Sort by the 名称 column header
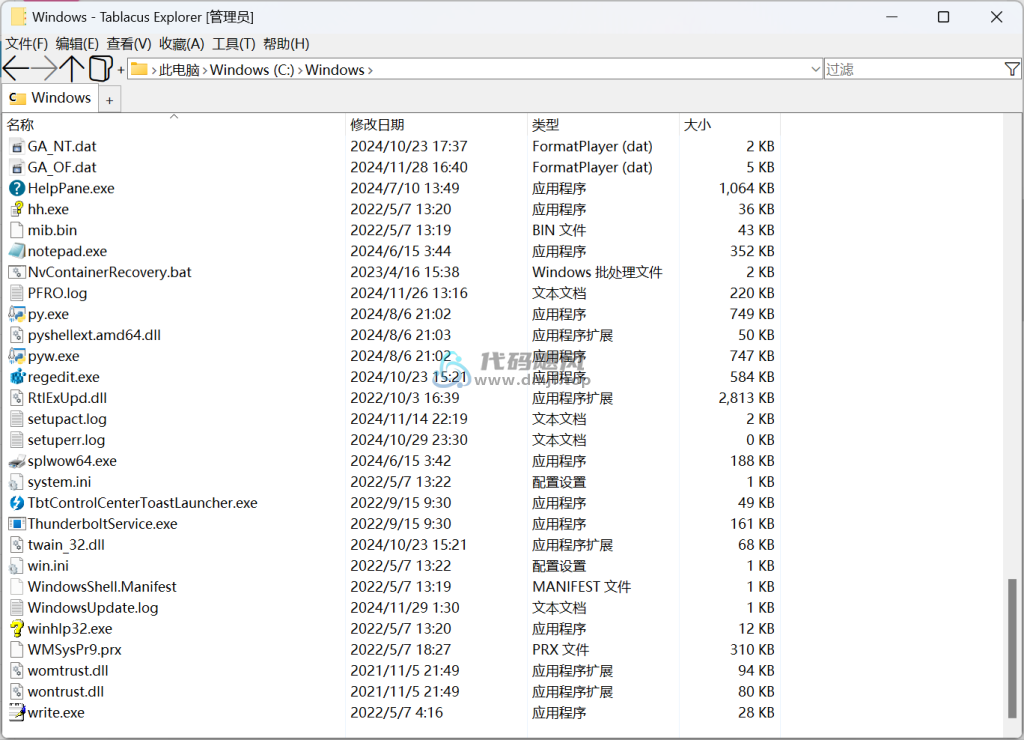 [x=174, y=124]
